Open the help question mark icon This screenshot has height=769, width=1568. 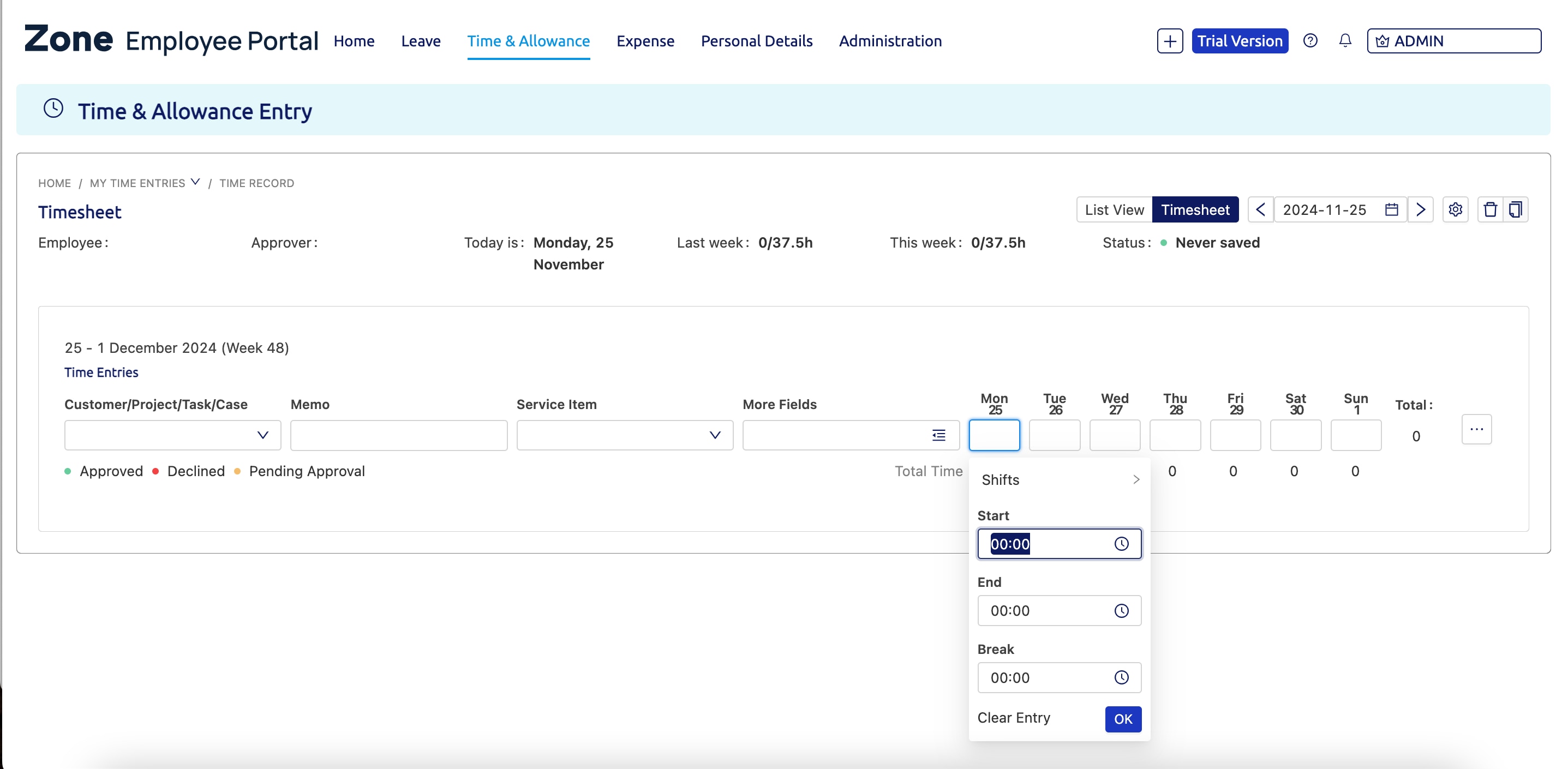pyautogui.click(x=1310, y=41)
